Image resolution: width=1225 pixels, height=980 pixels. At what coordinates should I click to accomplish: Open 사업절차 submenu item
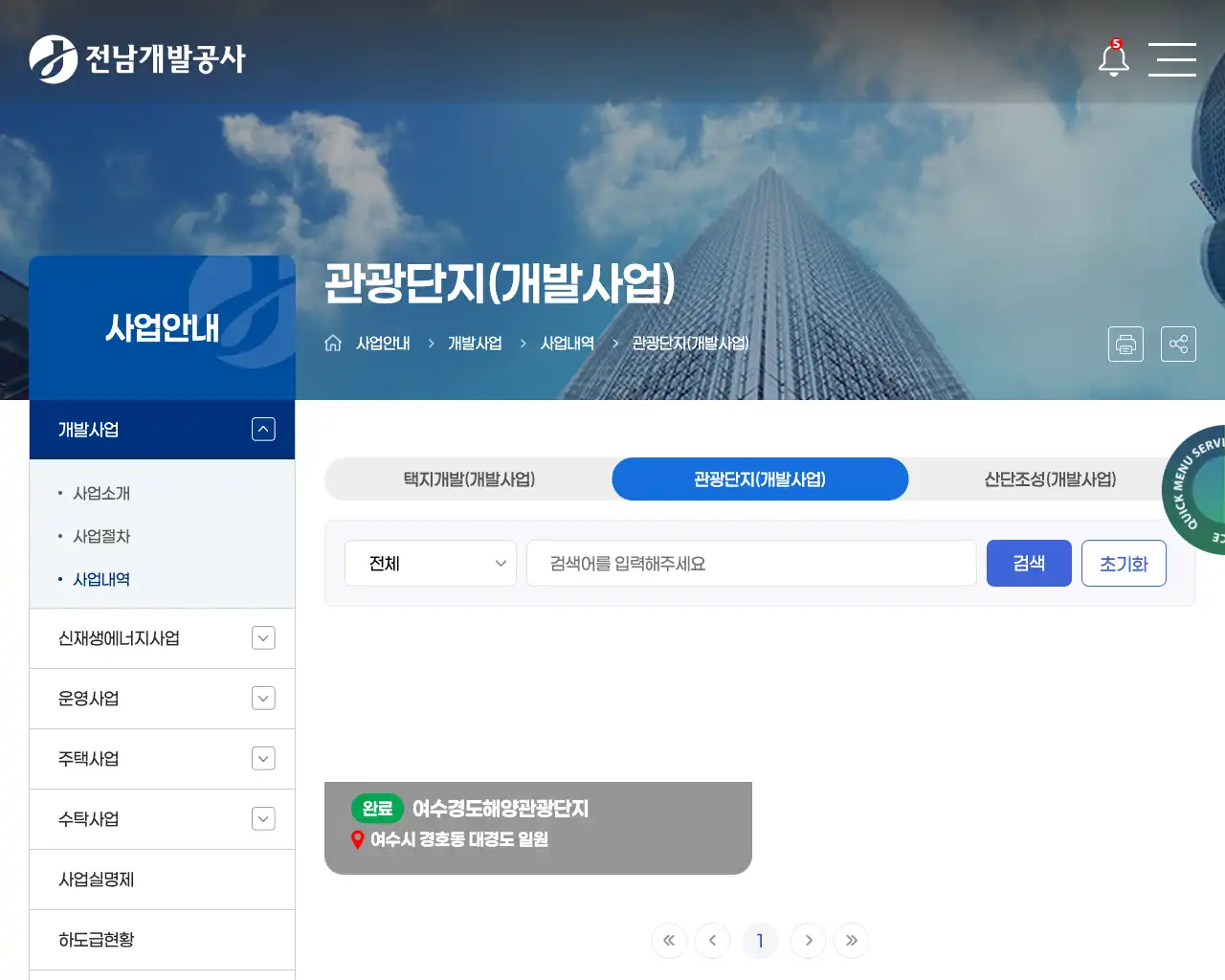coord(101,536)
